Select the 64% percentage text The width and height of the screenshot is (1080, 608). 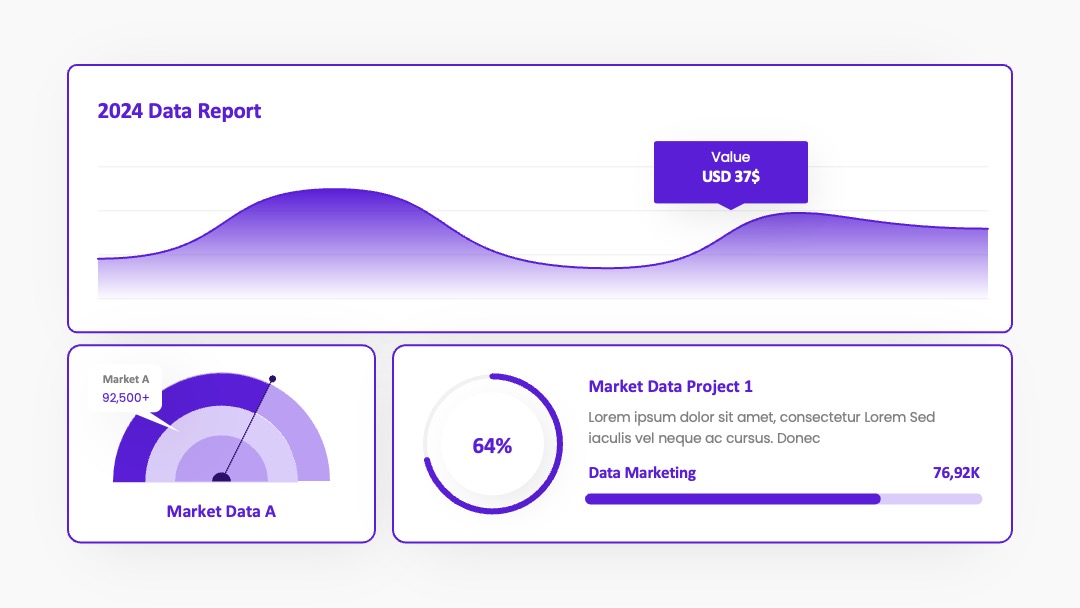(492, 445)
